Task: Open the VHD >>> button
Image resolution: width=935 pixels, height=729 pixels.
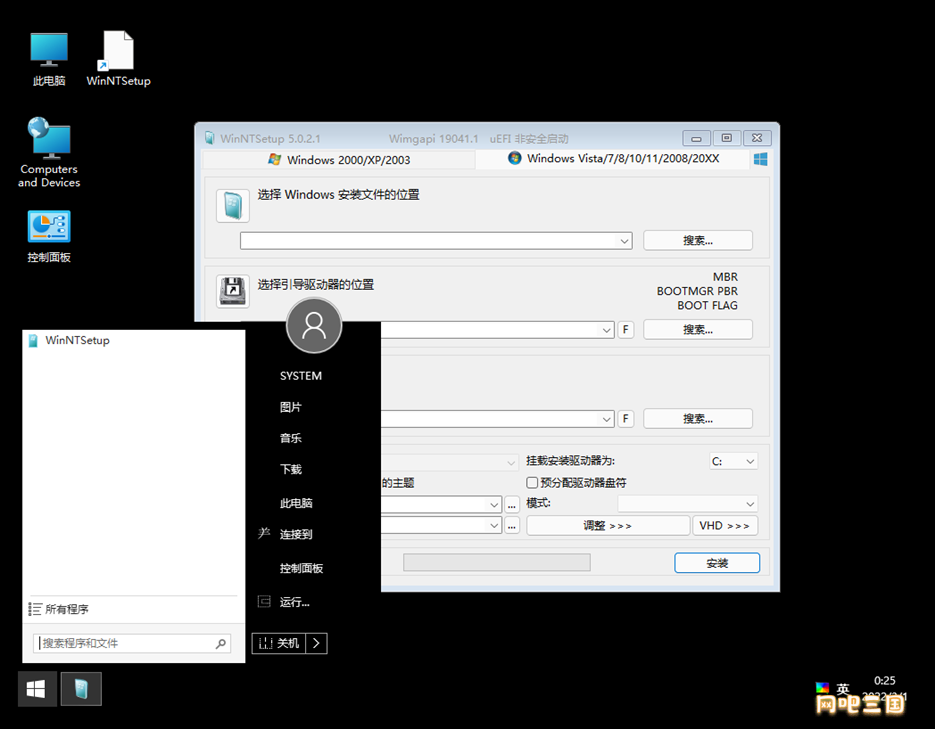Action: click(725, 526)
